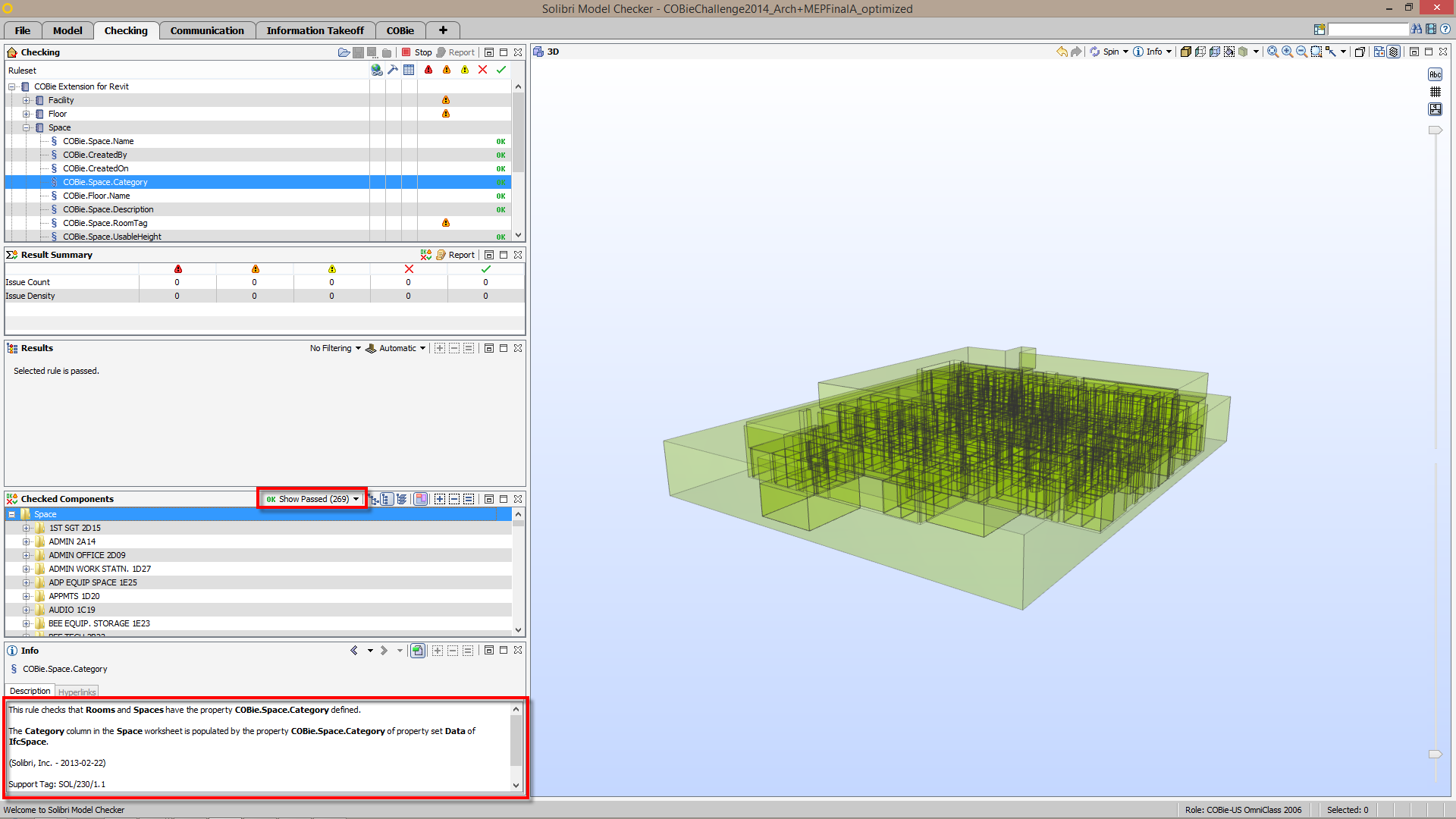Click the Zoom Out magnifier icon
This screenshot has width=1456, height=819.
pyautogui.click(x=1301, y=52)
